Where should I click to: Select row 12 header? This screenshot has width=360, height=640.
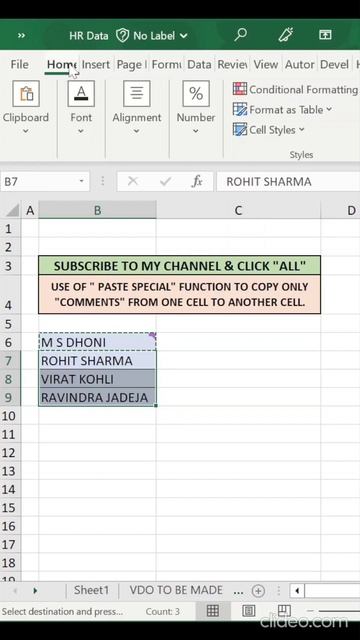[x=10, y=452]
